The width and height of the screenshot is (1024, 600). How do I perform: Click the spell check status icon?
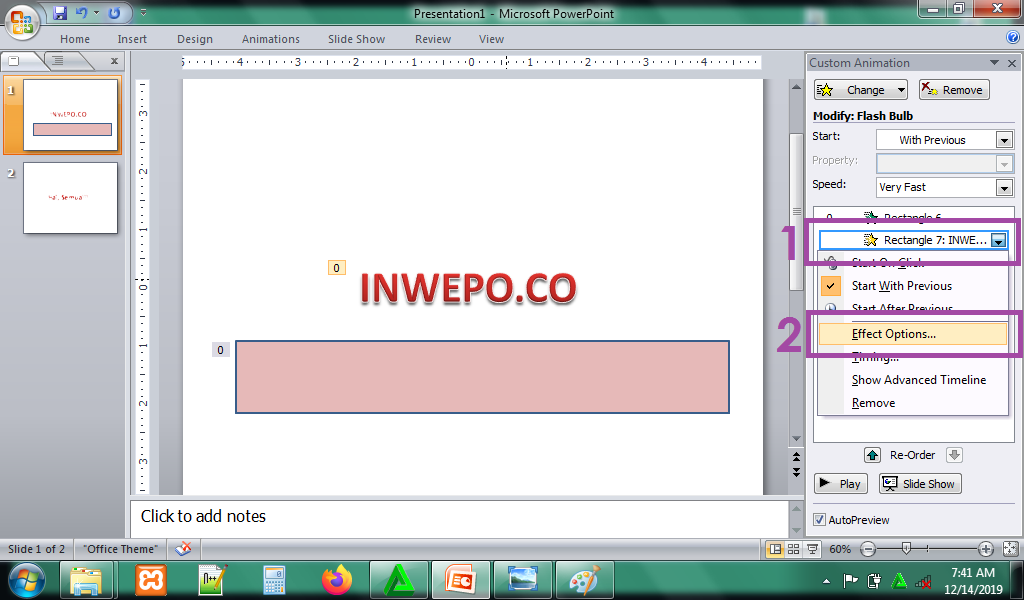(x=184, y=549)
